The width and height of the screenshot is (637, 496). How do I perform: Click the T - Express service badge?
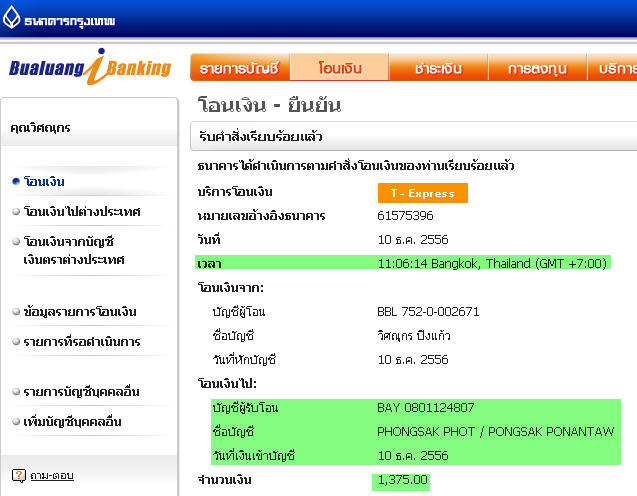pyautogui.click(x=422, y=193)
